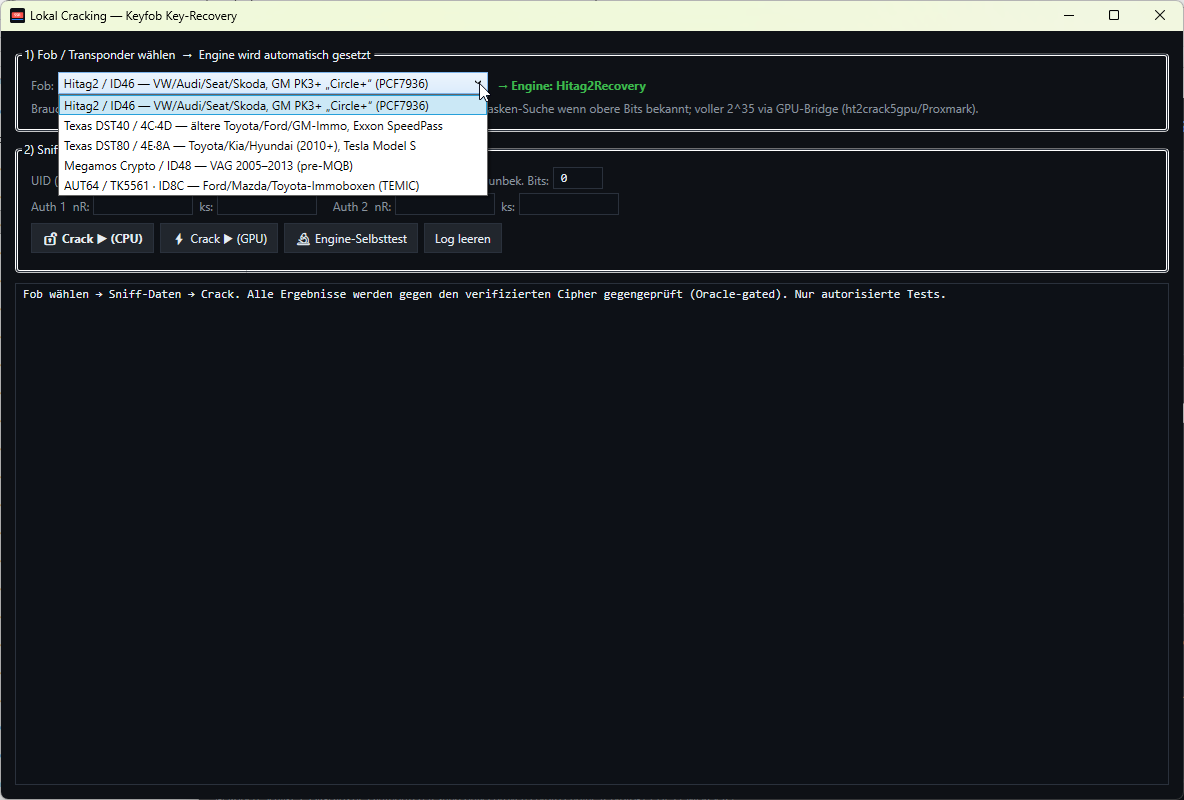
Task: Focus the Auth 1 nR field
Action: pyautogui.click(x=143, y=205)
